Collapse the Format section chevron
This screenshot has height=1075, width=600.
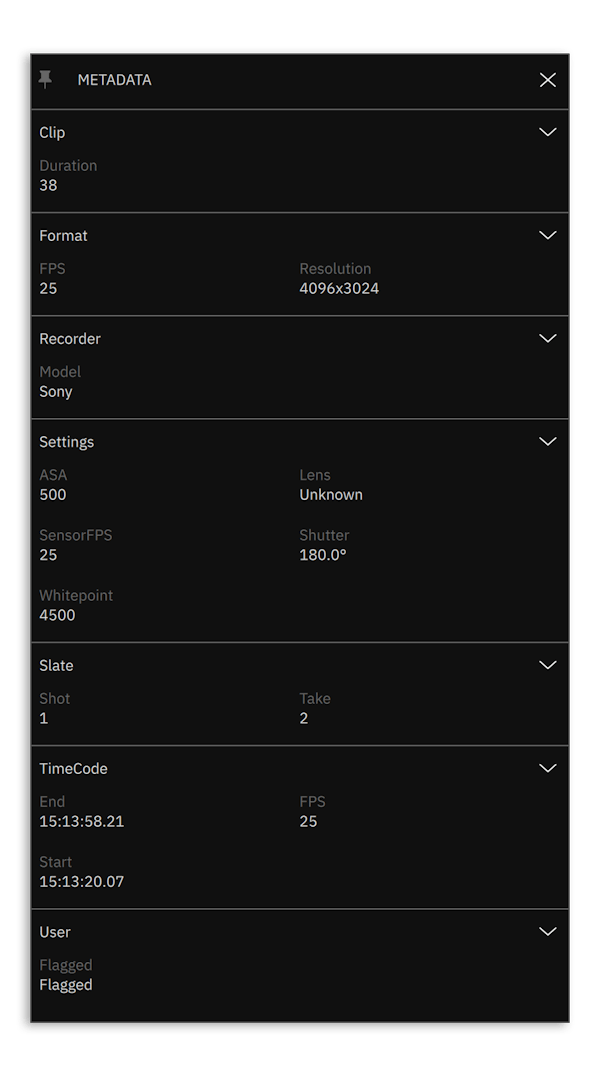[547, 235]
